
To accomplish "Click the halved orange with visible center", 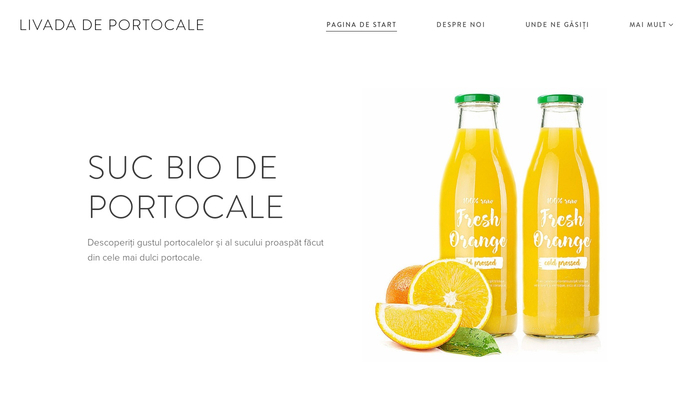I will coord(450,295).
